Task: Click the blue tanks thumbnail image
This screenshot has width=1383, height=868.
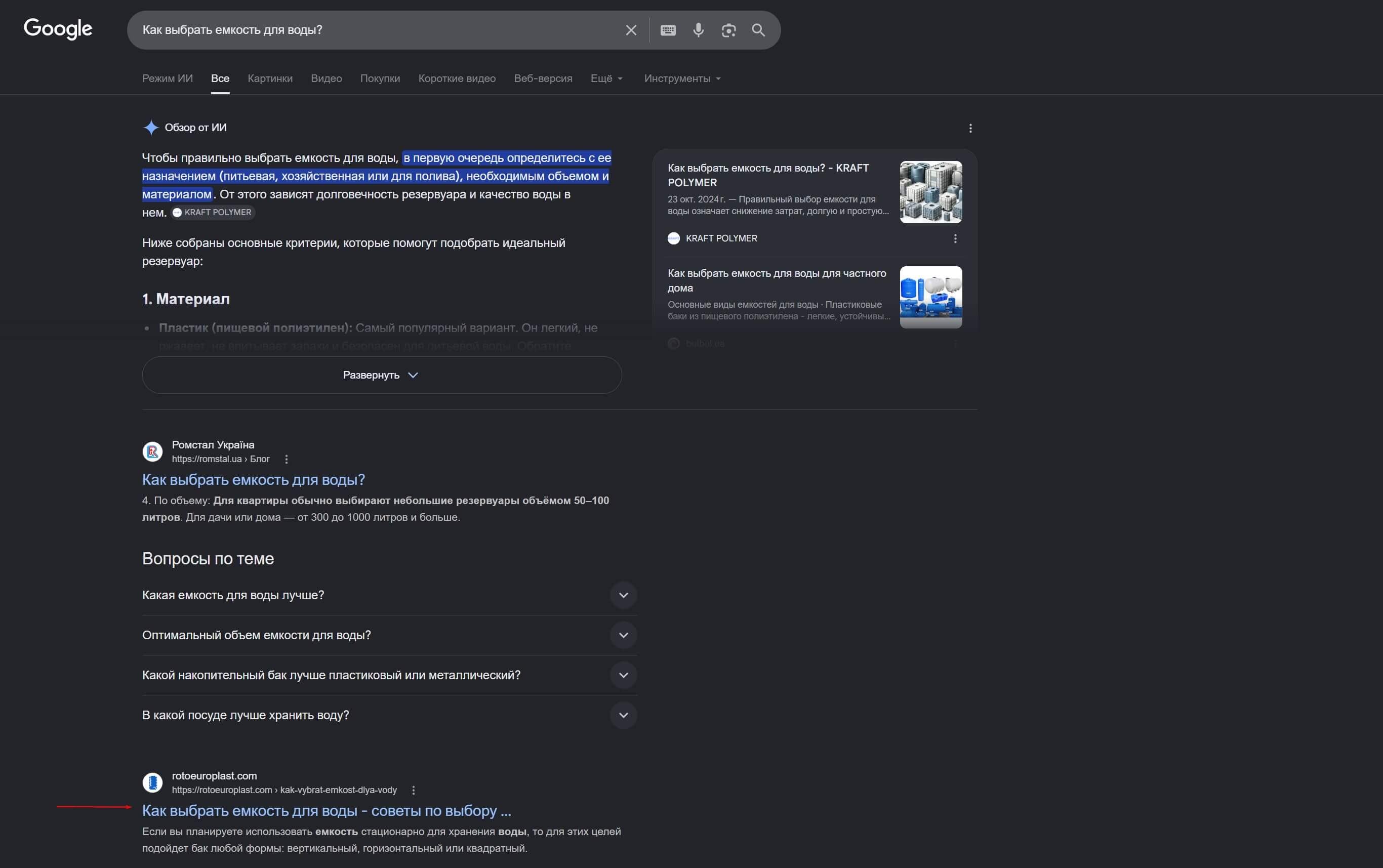Action: [930, 297]
